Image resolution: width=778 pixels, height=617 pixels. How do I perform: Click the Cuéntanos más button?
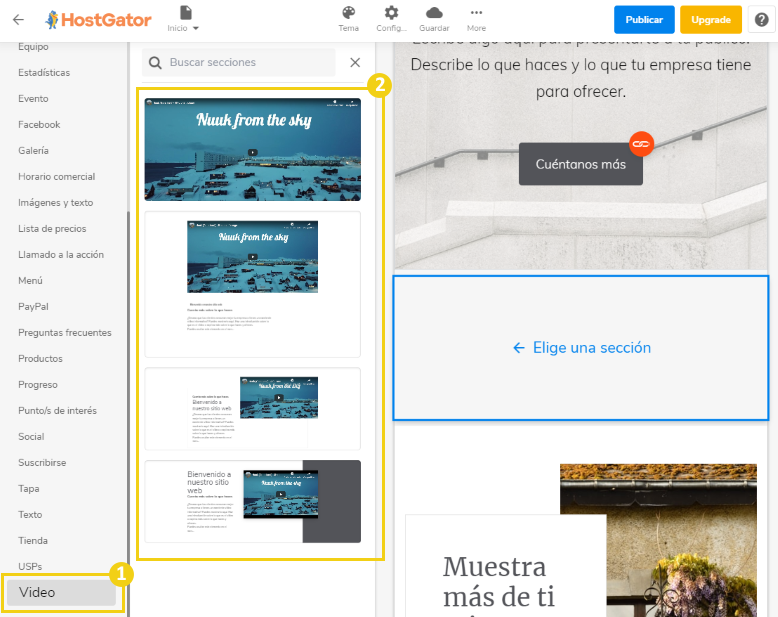581,164
